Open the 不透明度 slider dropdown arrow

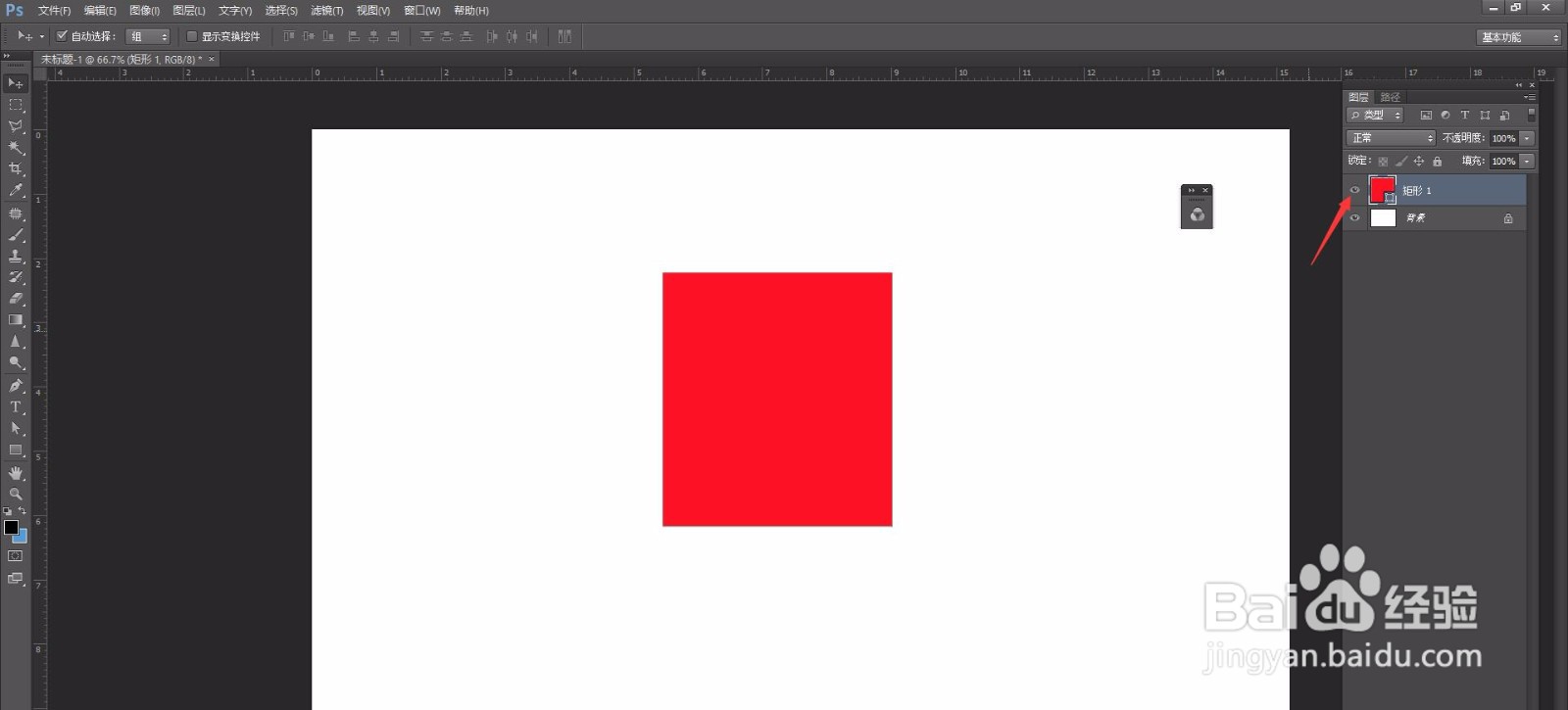(1527, 138)
